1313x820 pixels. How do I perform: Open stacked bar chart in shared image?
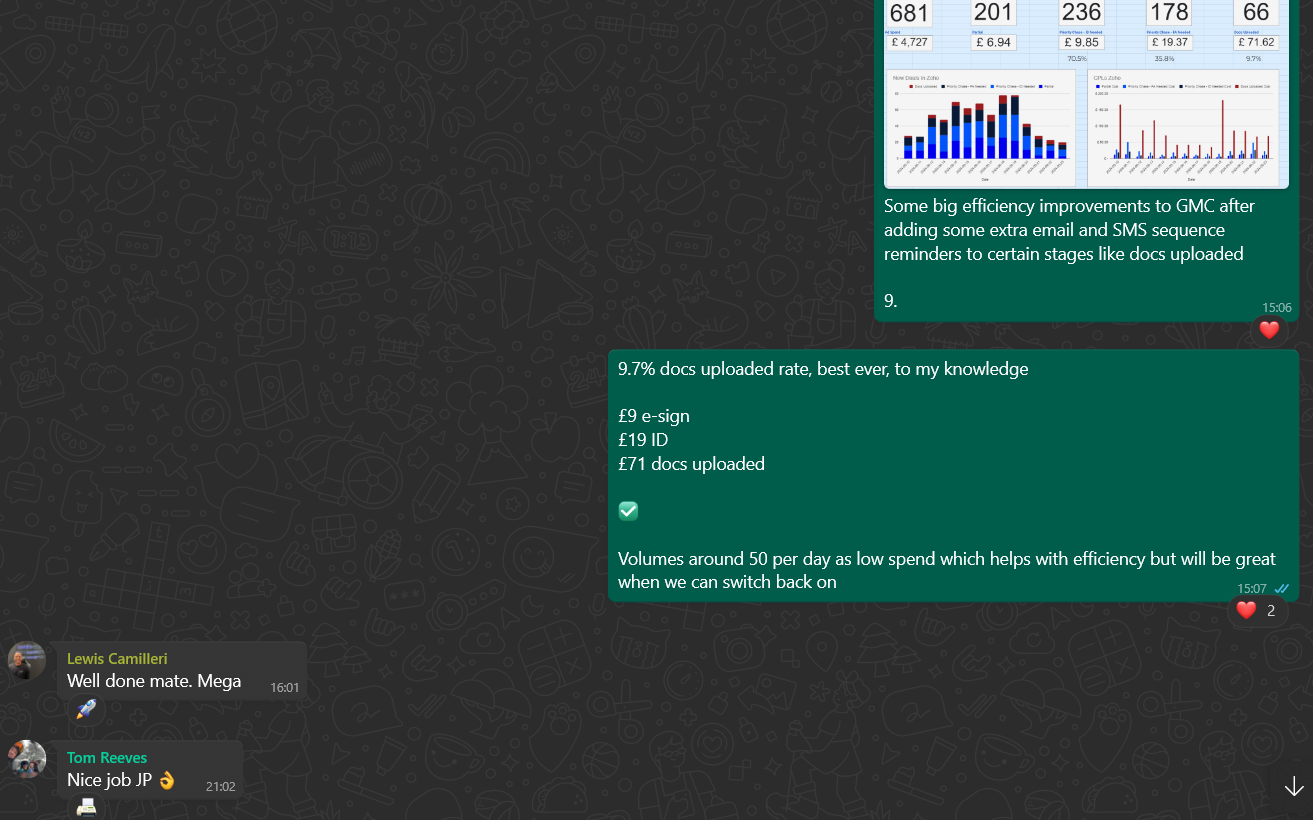tap(980, 128)
